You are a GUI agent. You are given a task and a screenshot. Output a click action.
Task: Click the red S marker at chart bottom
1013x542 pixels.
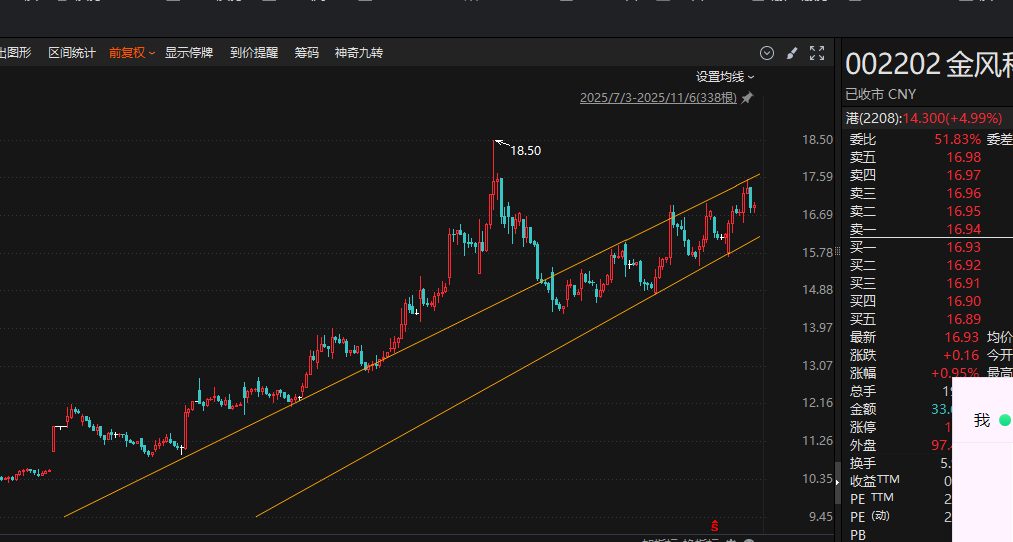coord(715,526)
